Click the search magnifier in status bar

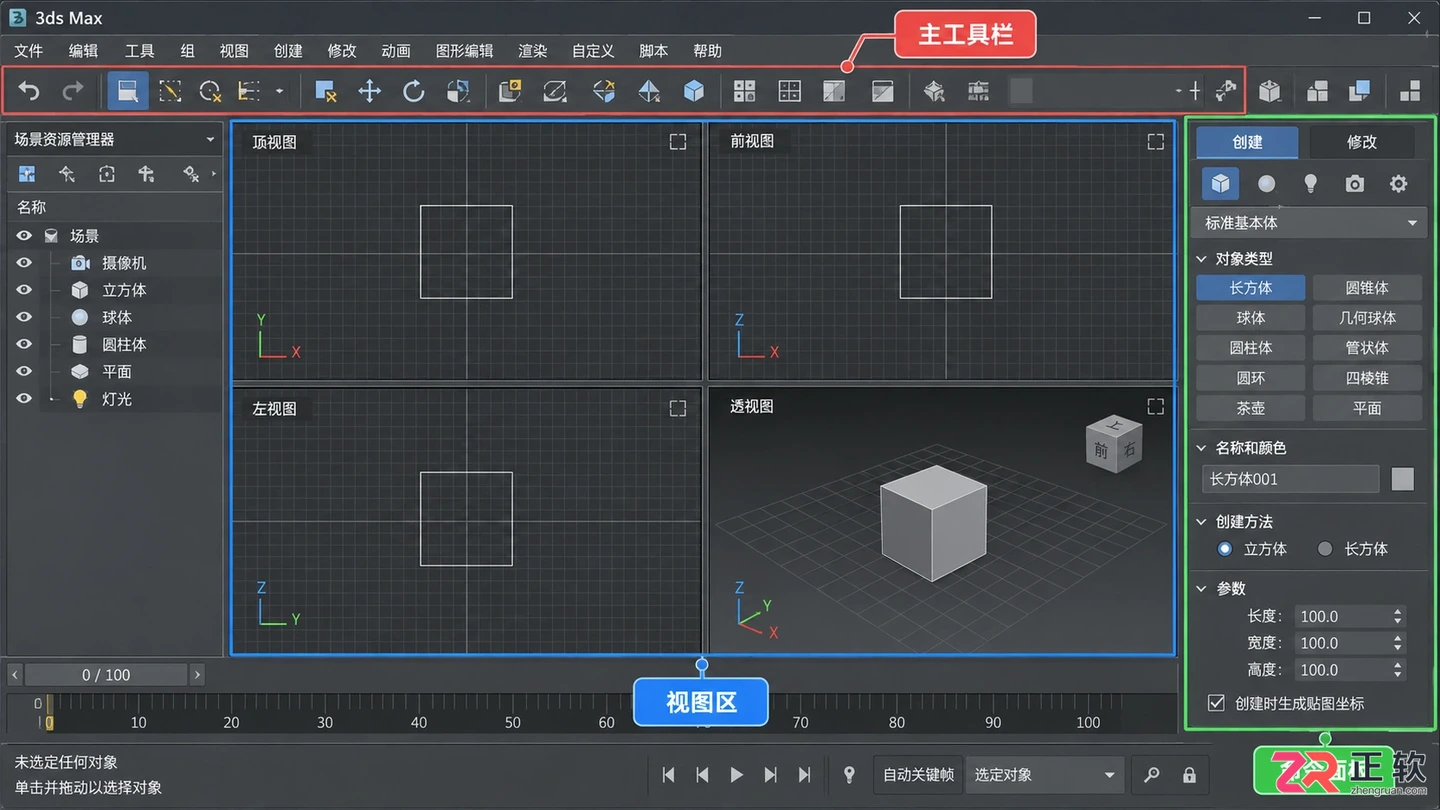pos(1152,775)
